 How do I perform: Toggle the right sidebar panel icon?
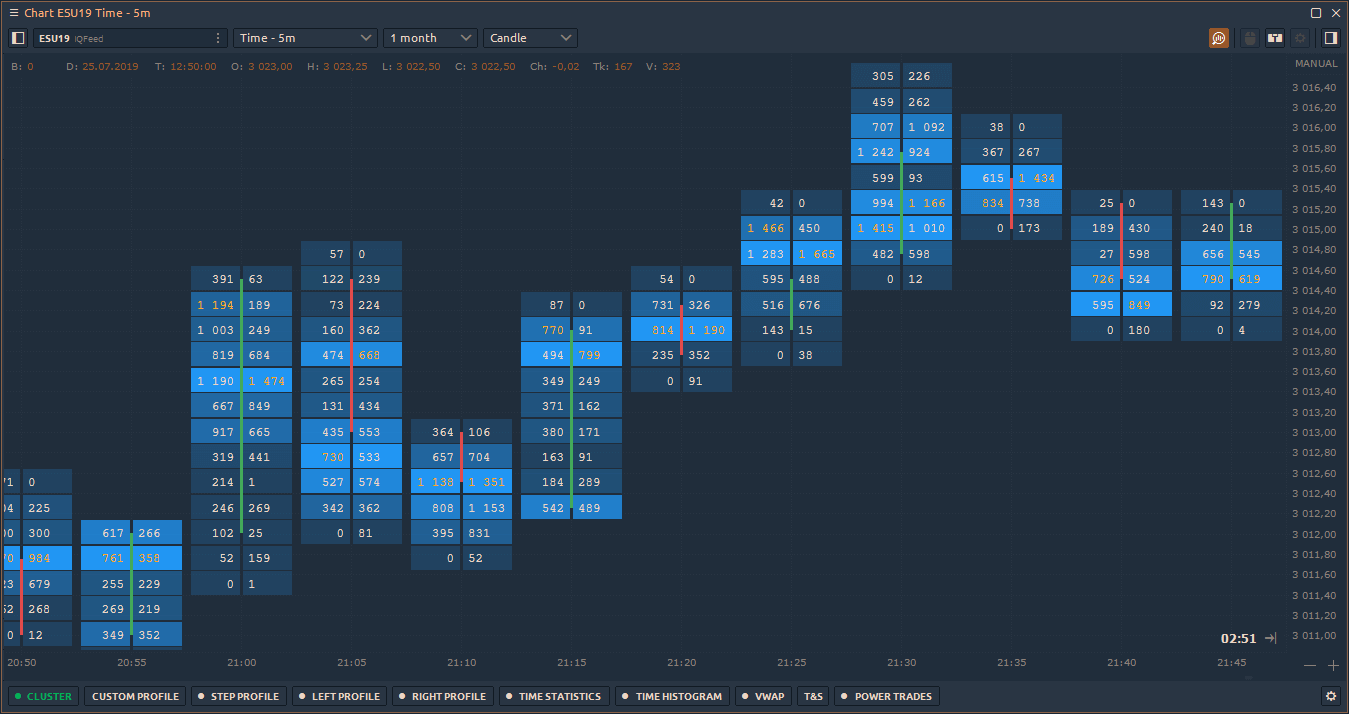coord(1331,37)
